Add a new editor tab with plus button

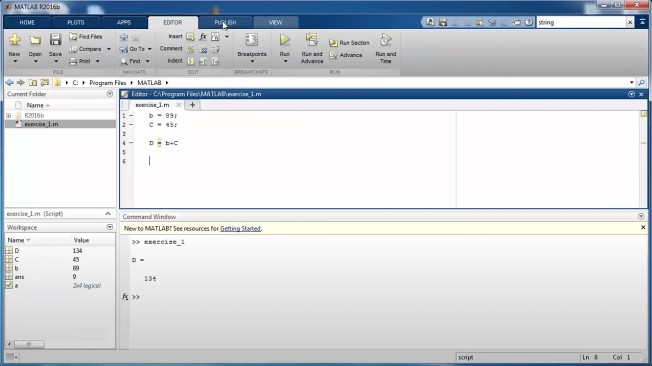192,105
